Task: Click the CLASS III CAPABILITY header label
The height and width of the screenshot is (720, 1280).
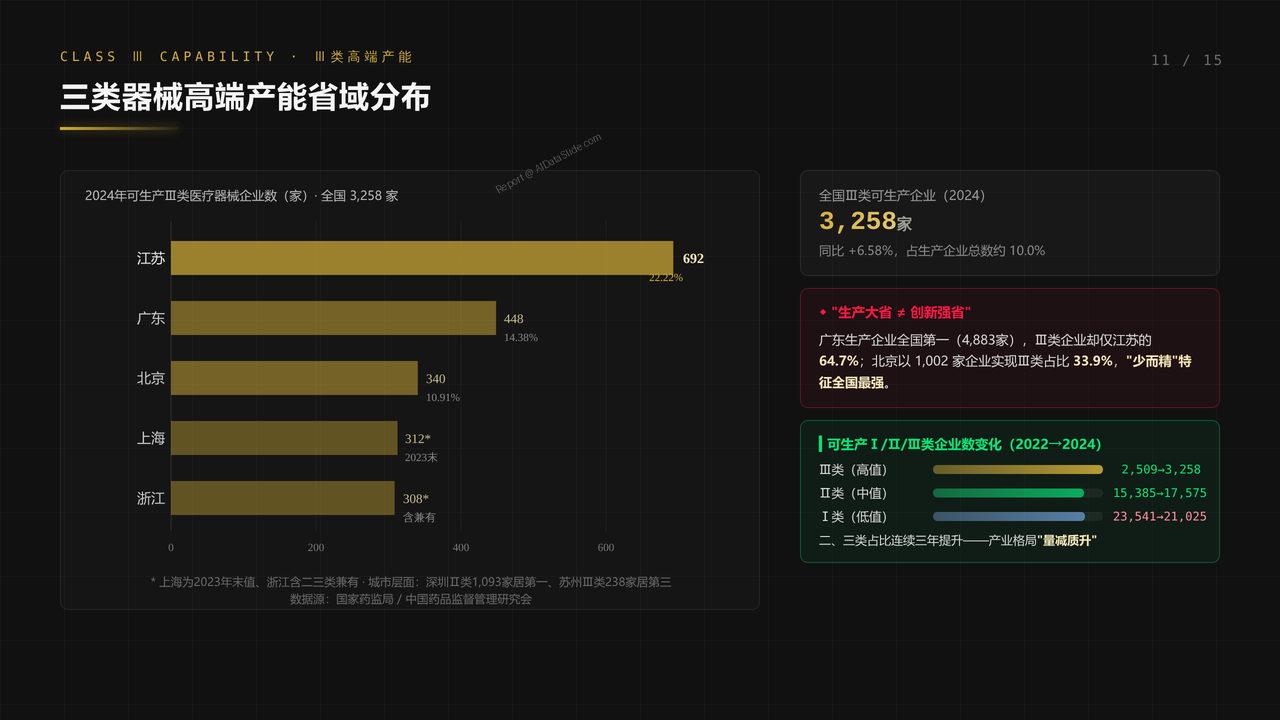Action: 236,57
